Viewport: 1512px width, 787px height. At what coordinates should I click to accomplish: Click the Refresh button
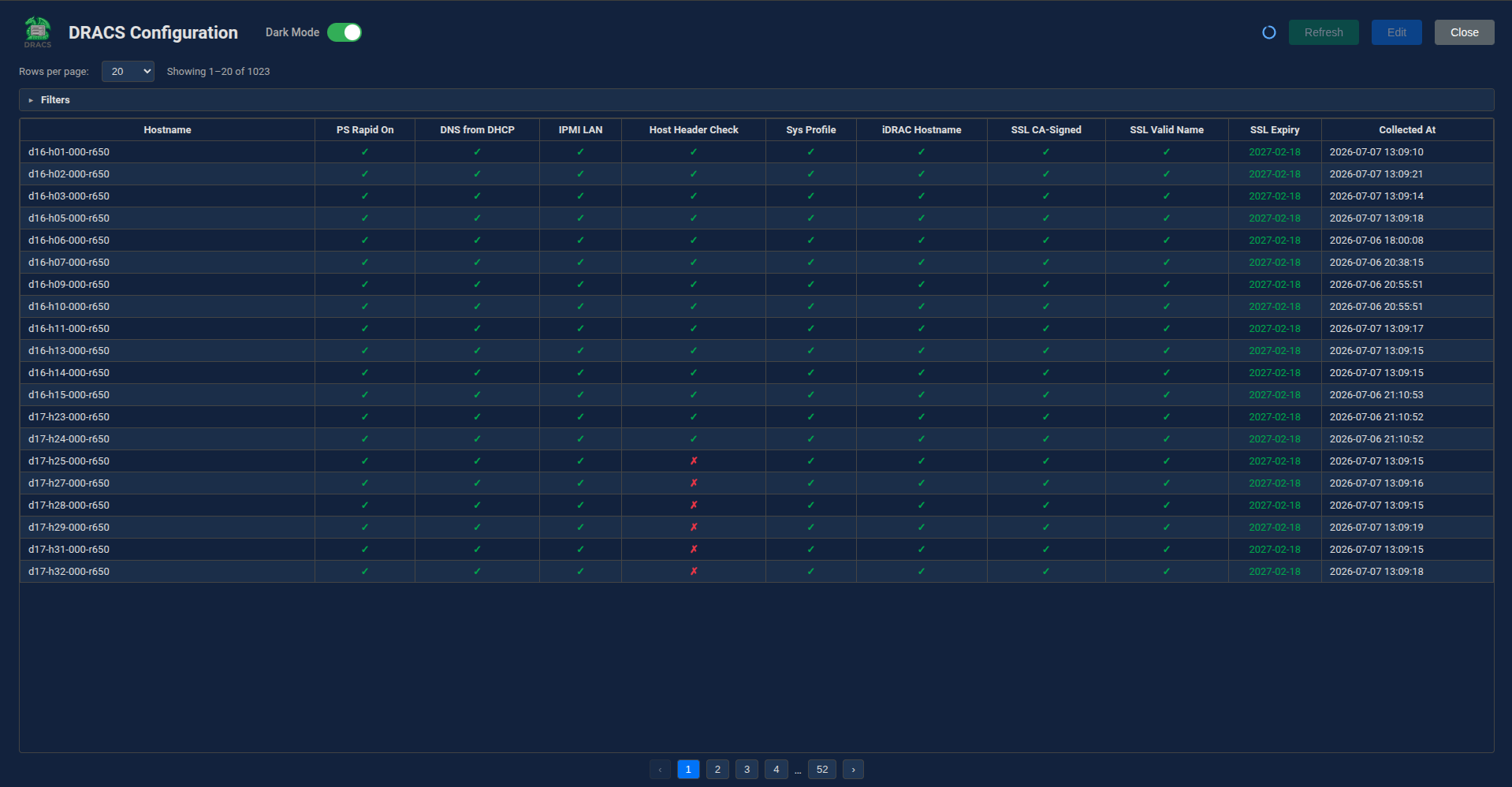coord(1323,32)
